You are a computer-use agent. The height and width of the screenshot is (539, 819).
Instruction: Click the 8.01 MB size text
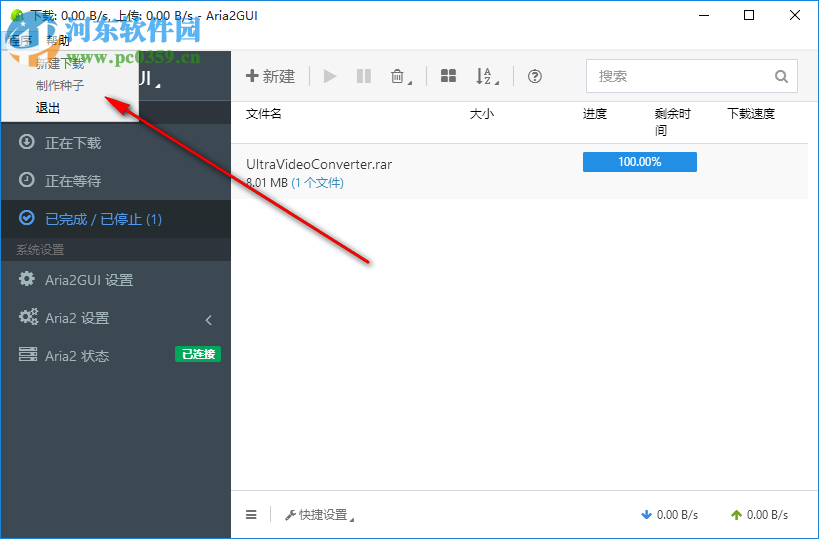pyautogui.click(x=267, y=183)
